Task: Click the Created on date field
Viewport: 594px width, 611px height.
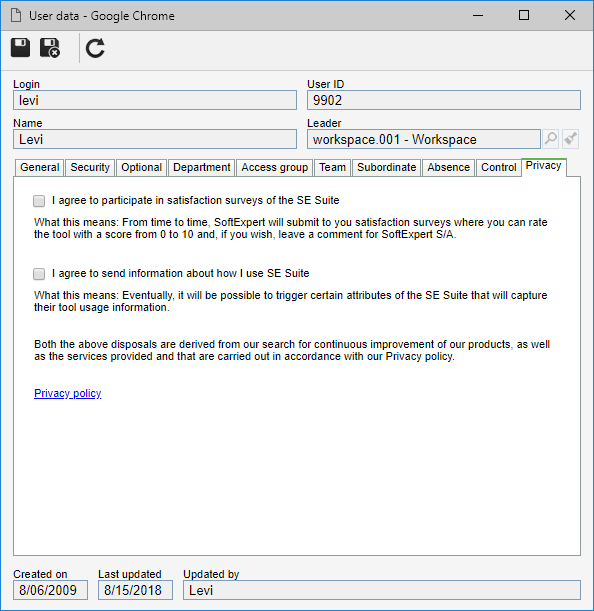Action: click(x=50, y=590)
